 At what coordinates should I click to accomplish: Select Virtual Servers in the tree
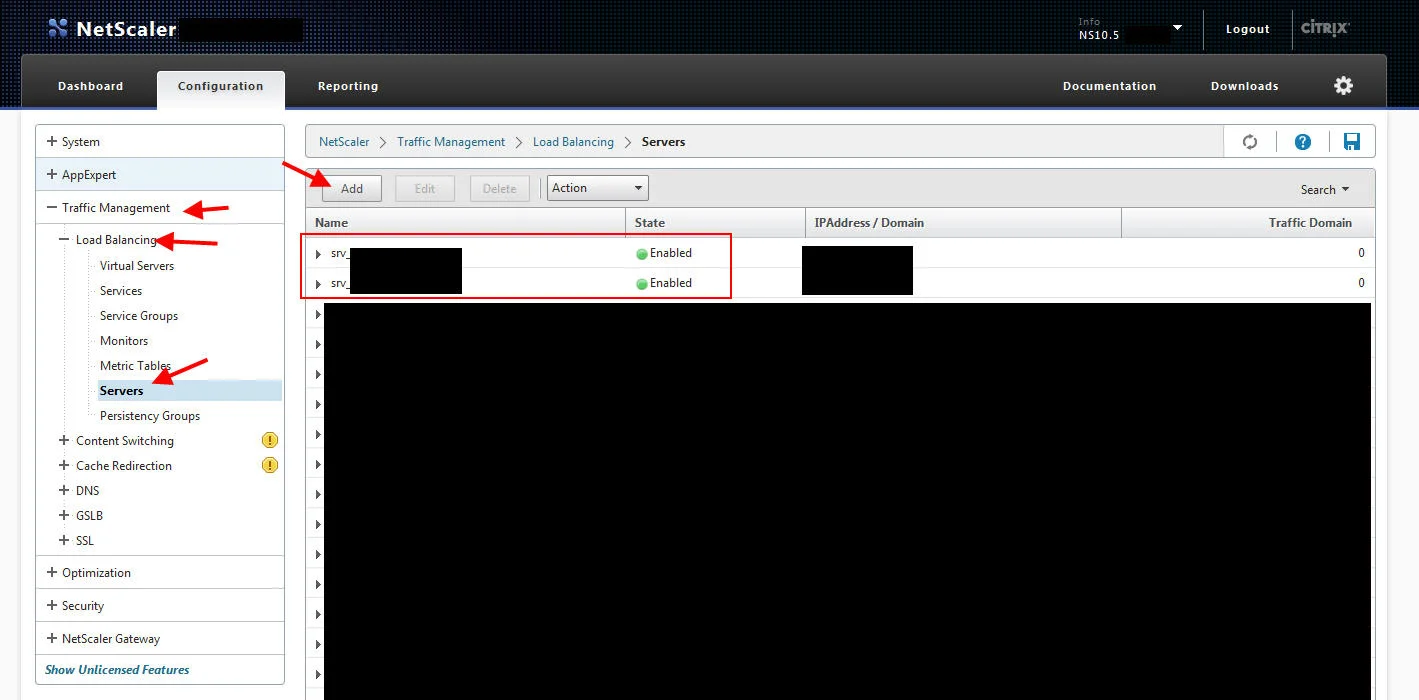click(137, 266)
